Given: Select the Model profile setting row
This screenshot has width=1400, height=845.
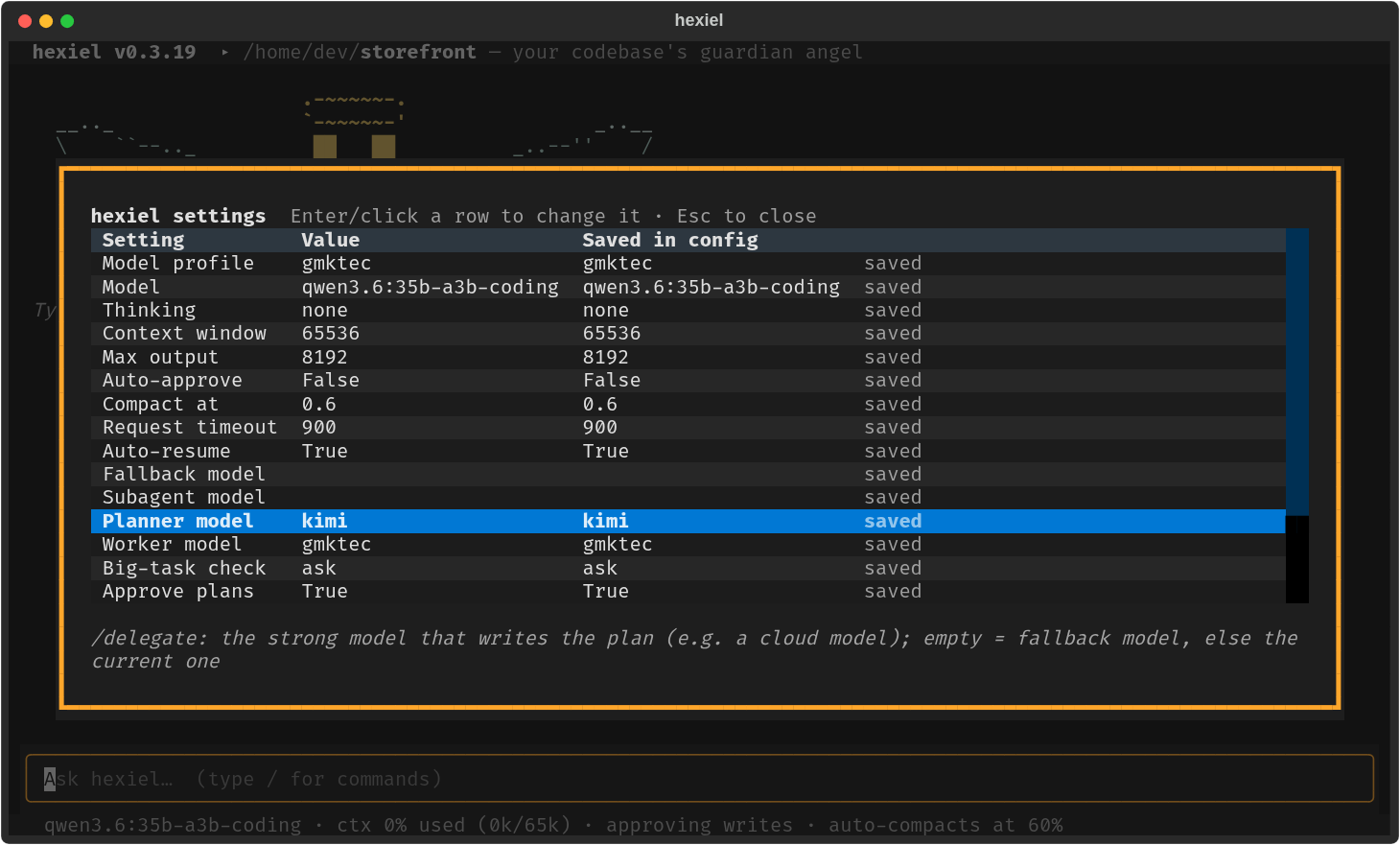Looking at the screenshot, I should [x=688, y=264].
